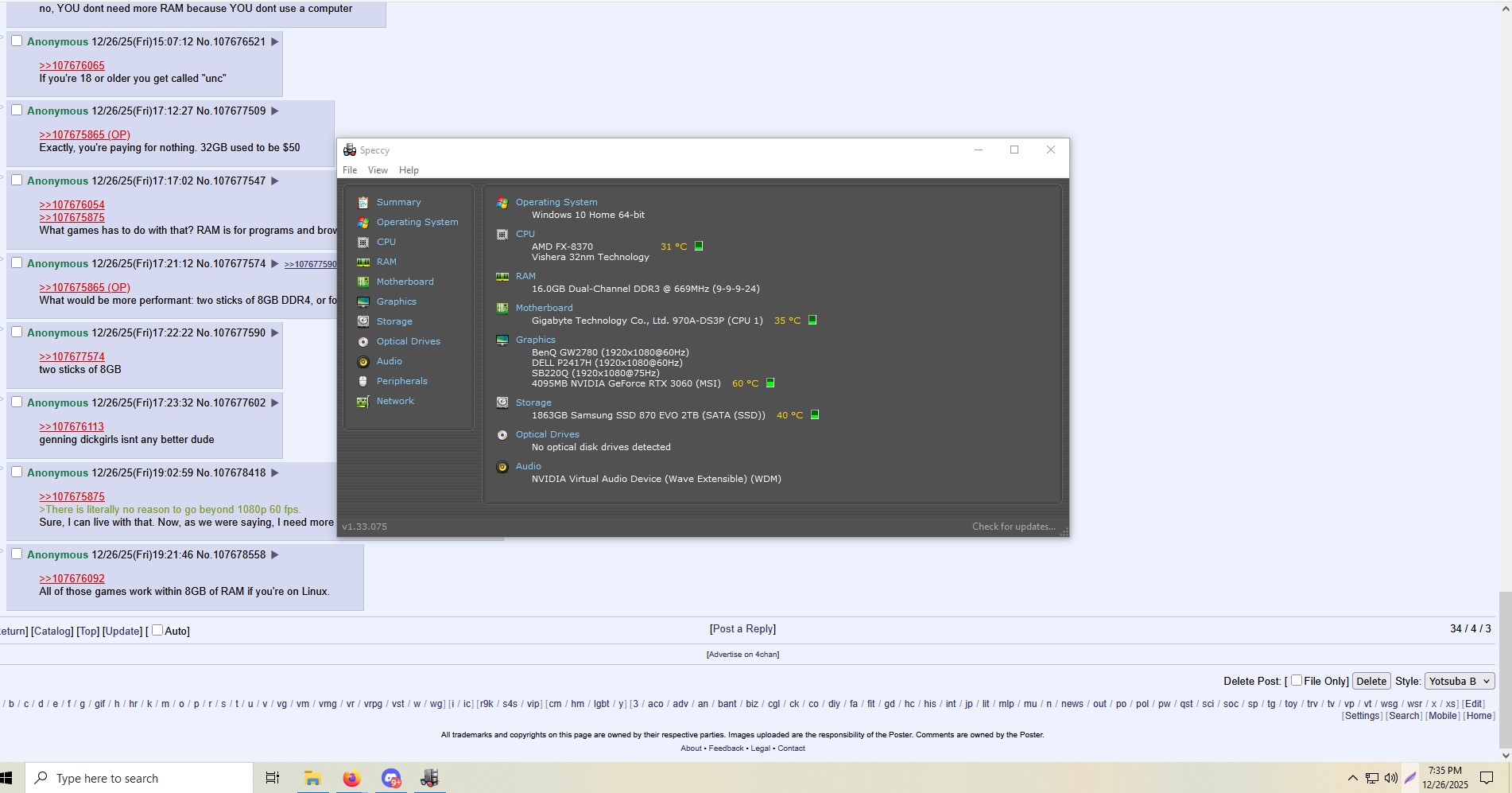Image resolution: width=1512 pixels, height=793 pixels.
Task: Open the Graphics icon in Speccy's sidebar
Action: 363,301
